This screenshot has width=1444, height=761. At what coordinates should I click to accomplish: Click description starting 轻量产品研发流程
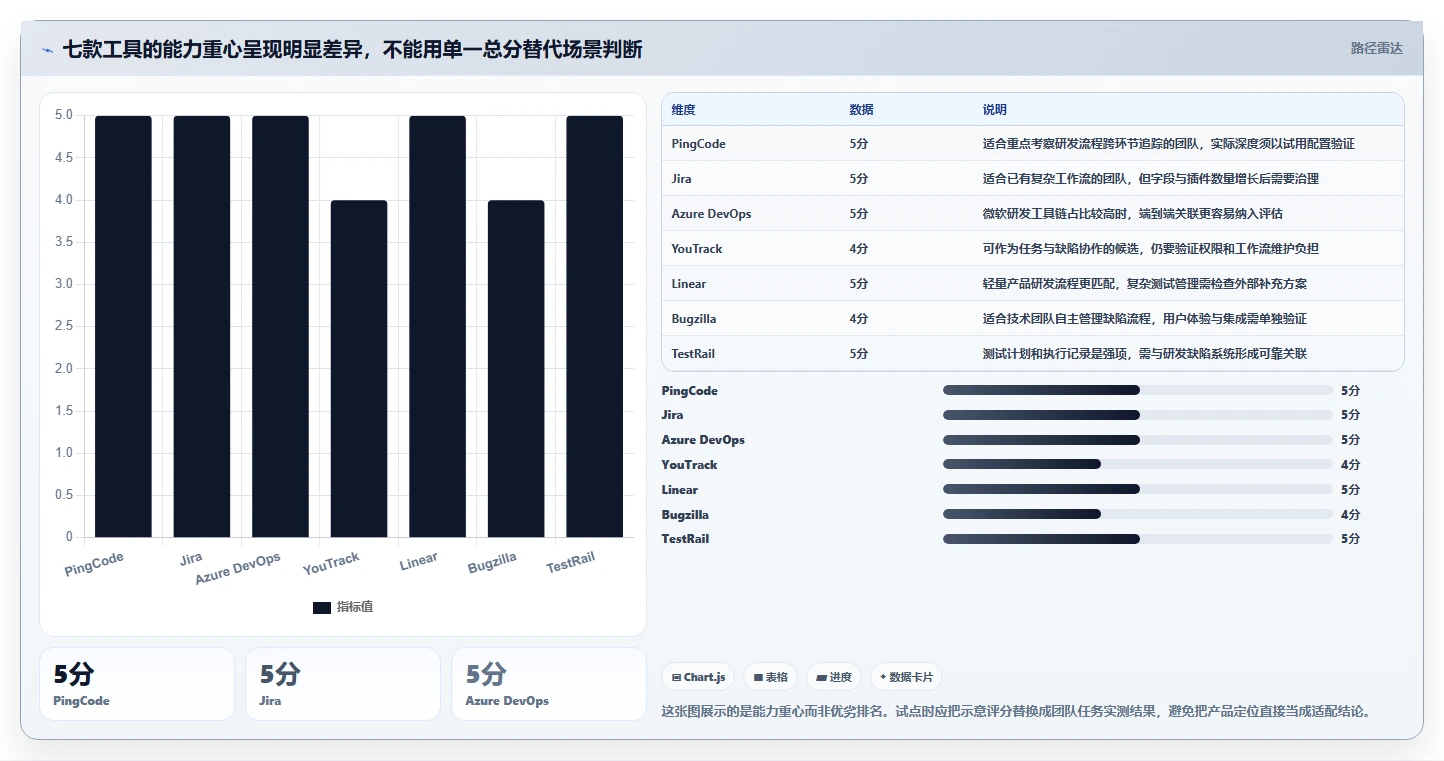(1145, 284)
